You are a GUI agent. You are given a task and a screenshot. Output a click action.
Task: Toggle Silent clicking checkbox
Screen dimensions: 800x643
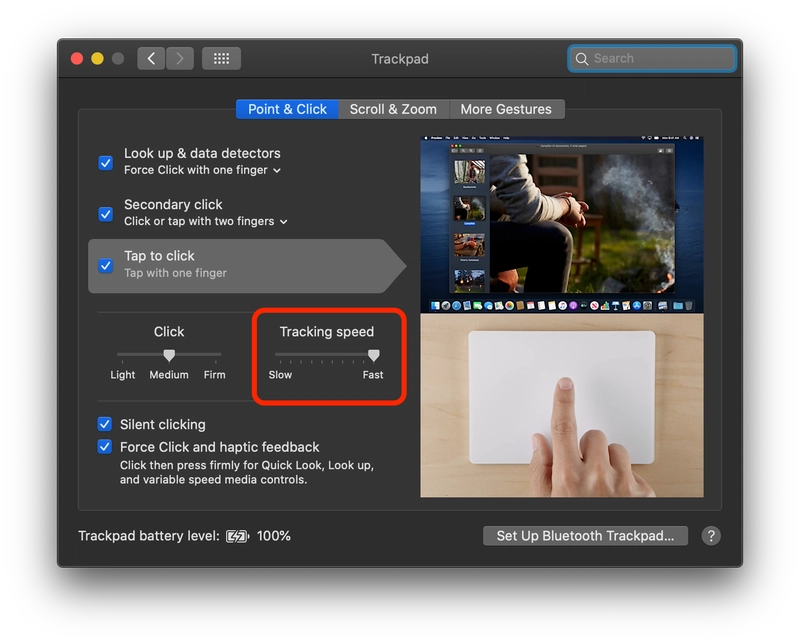(x=105, y=424)
